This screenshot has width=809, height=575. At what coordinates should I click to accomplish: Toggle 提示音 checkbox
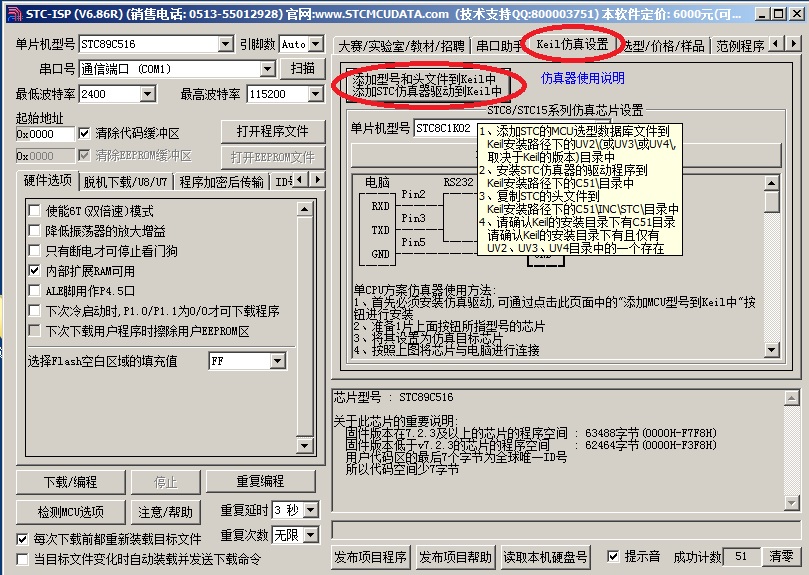click(x=613, y=556)
